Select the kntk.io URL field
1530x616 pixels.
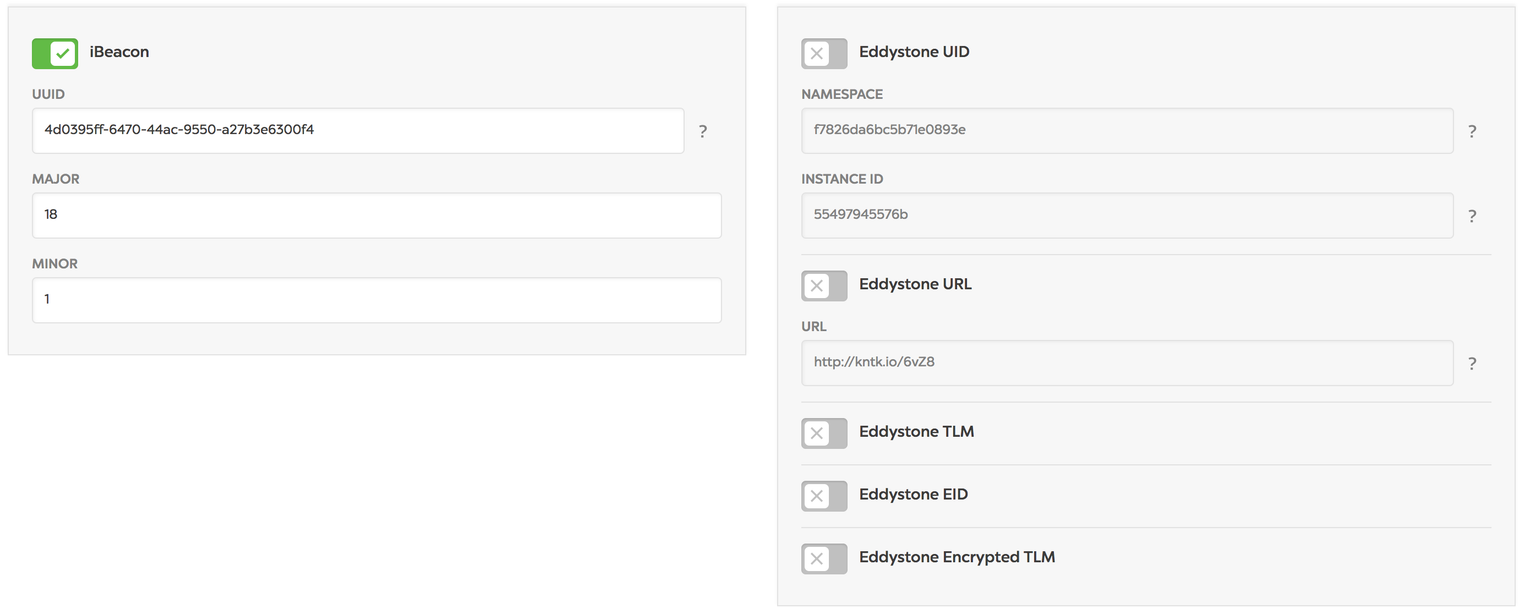tap(1127, 363)
